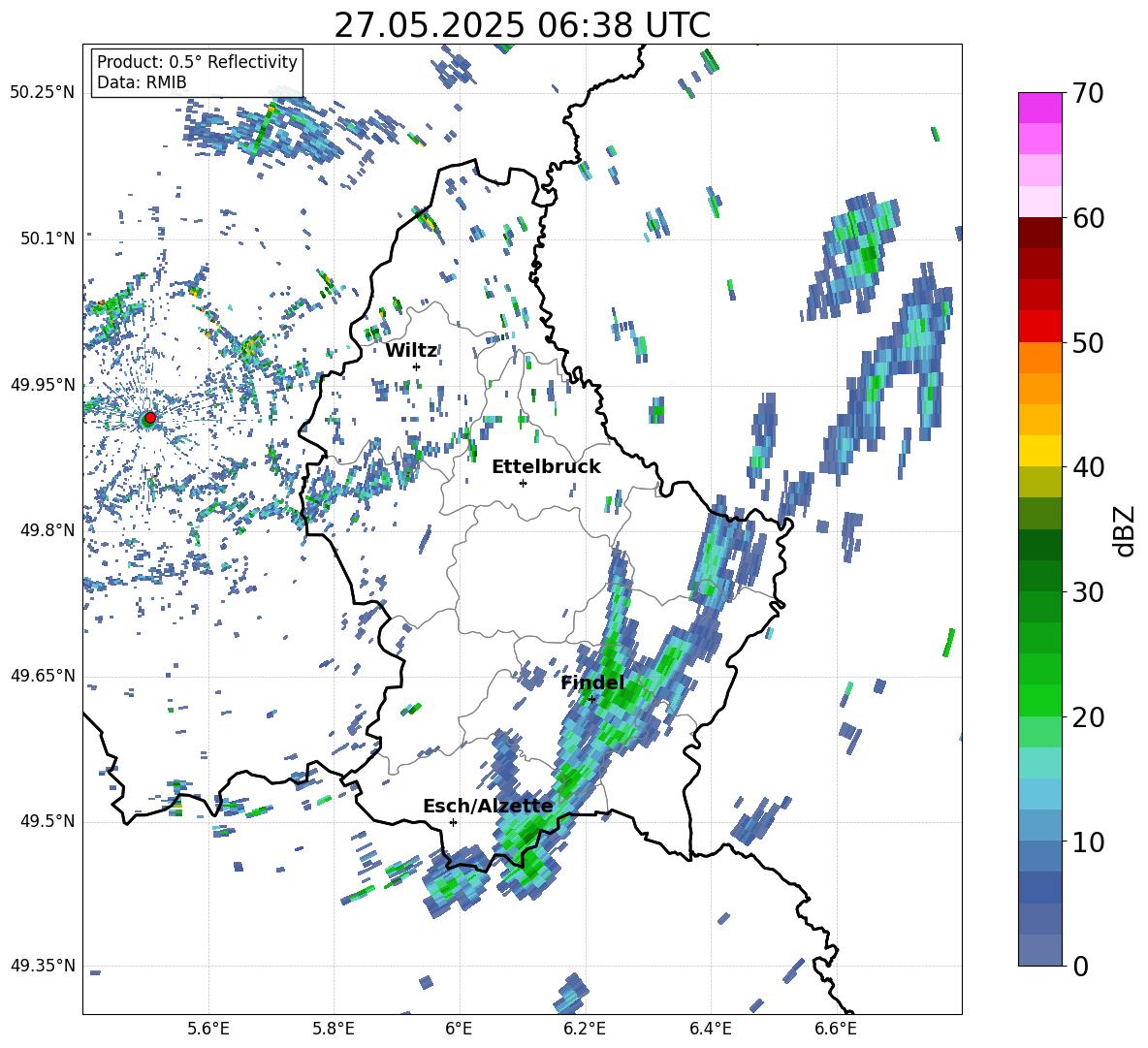Click the 6.6°E longitude label
1148x1048 pixels.
(x=836, y=1029)
